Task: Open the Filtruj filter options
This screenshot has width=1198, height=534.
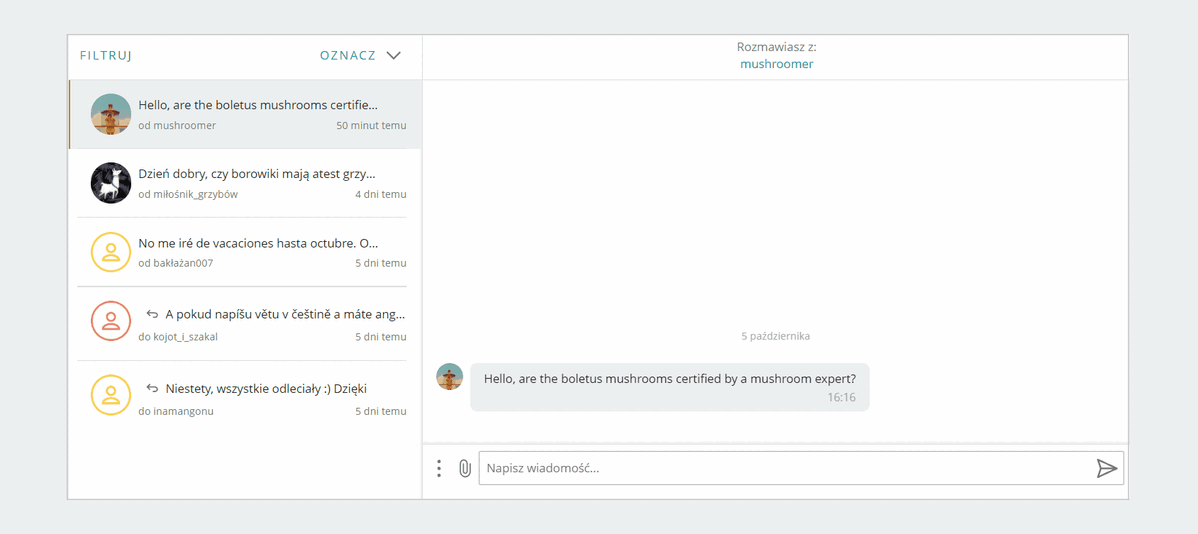Action: click(106, 56)
